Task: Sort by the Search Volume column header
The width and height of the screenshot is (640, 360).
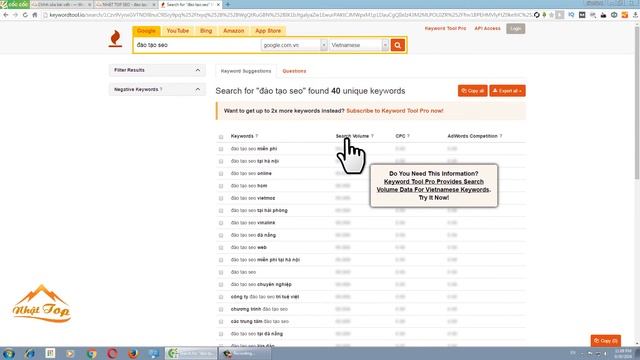Action: click(352, 136)
